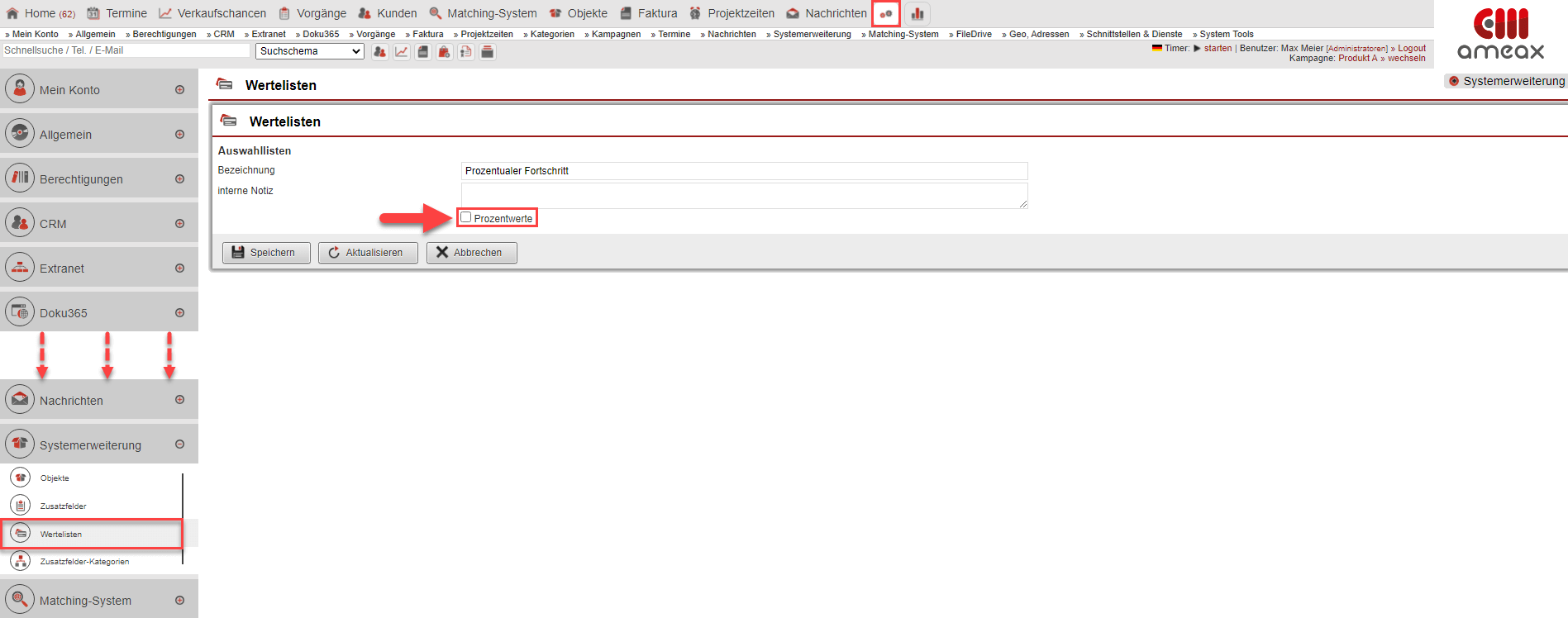Open Zusatzfelder-Kategorien in the sidebar
The width and height of the screenshot is (1568, 618).
84,562
